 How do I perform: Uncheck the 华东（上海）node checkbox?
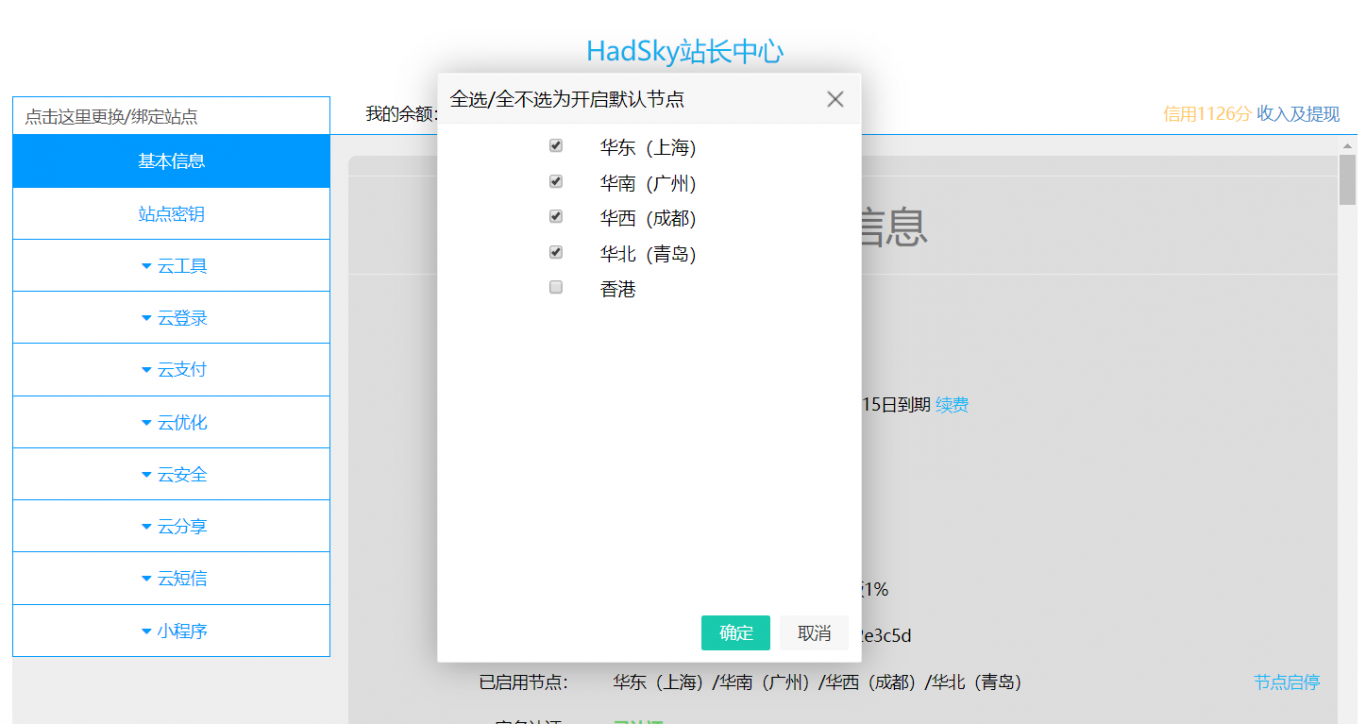[x=556, y=146]
